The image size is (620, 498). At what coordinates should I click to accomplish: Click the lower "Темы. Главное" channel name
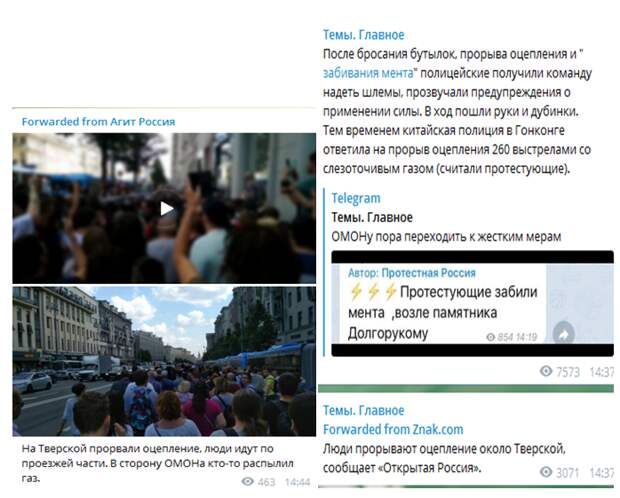[363, 411]
